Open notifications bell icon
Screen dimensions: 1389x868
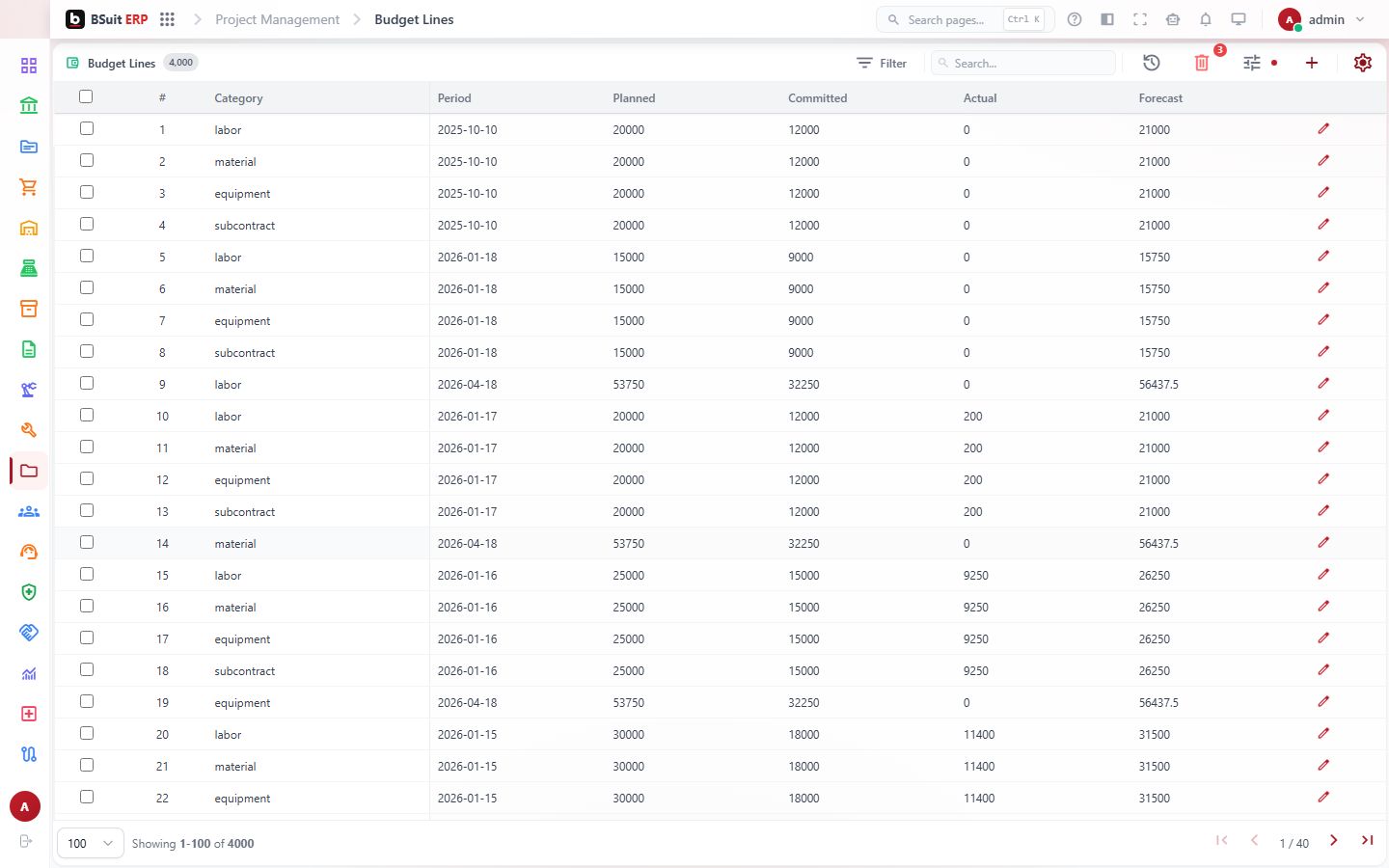coord(1206,19)
